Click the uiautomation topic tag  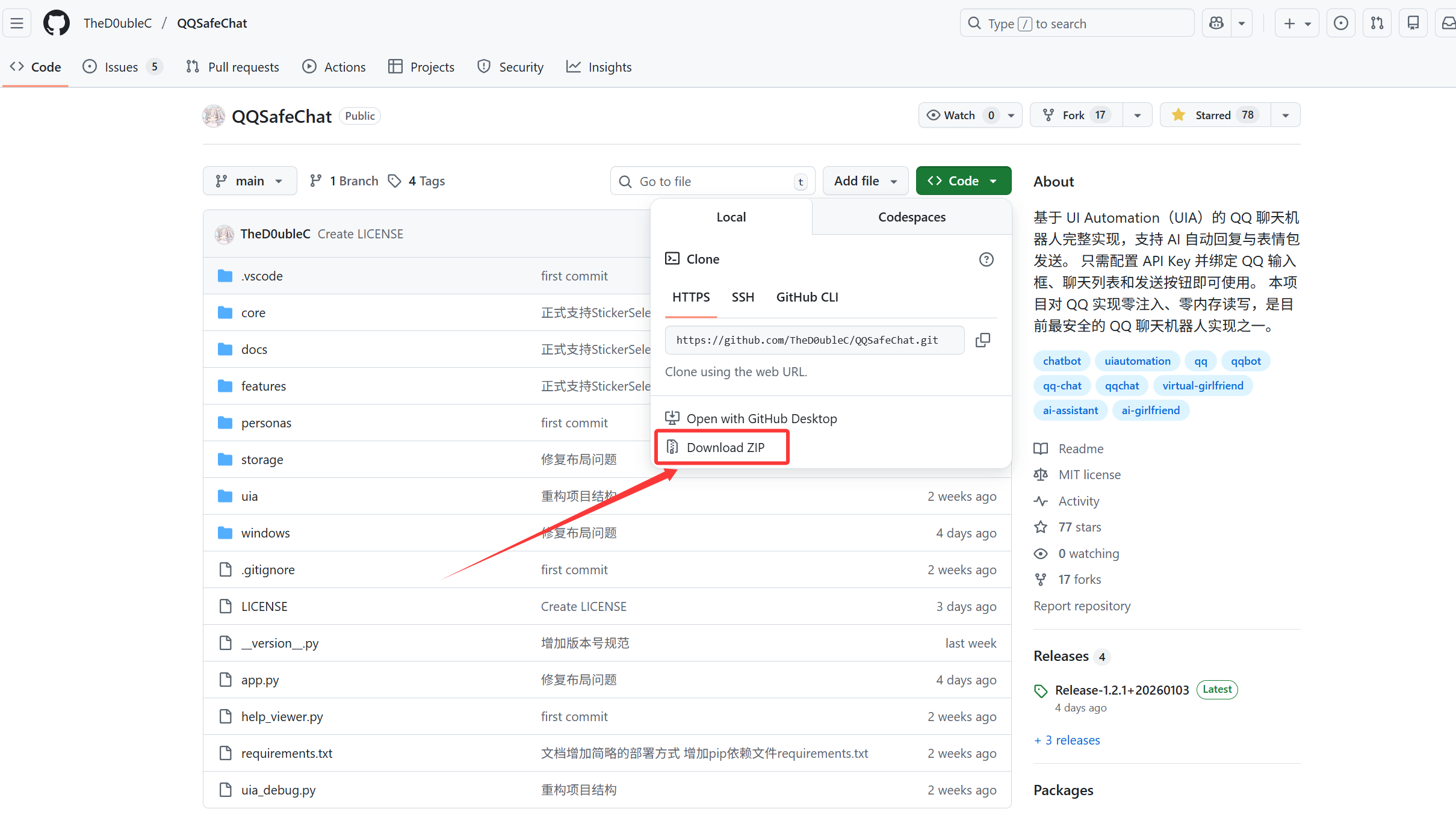[x=1137, y=361]
